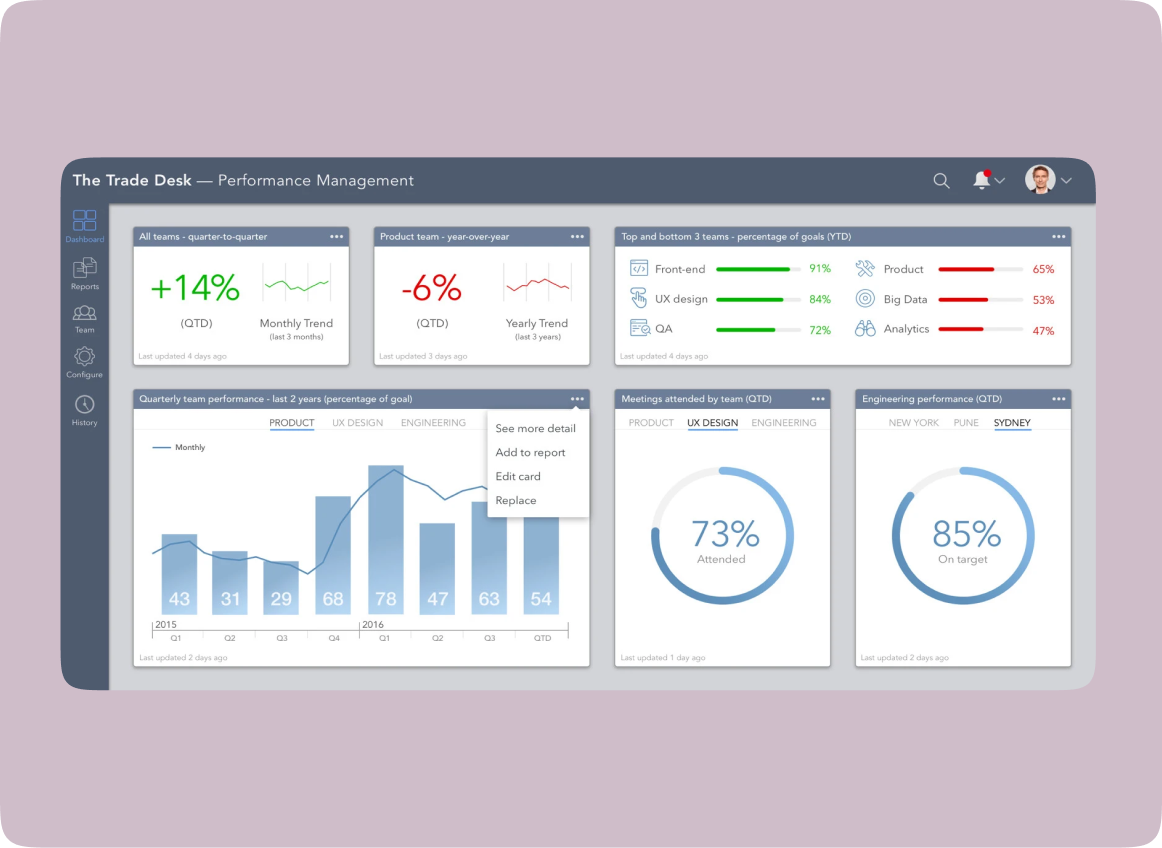The height and width of the screenshot is (848, 1162).
Task: Open Reports from the sidebar
Action: point(85,268)
